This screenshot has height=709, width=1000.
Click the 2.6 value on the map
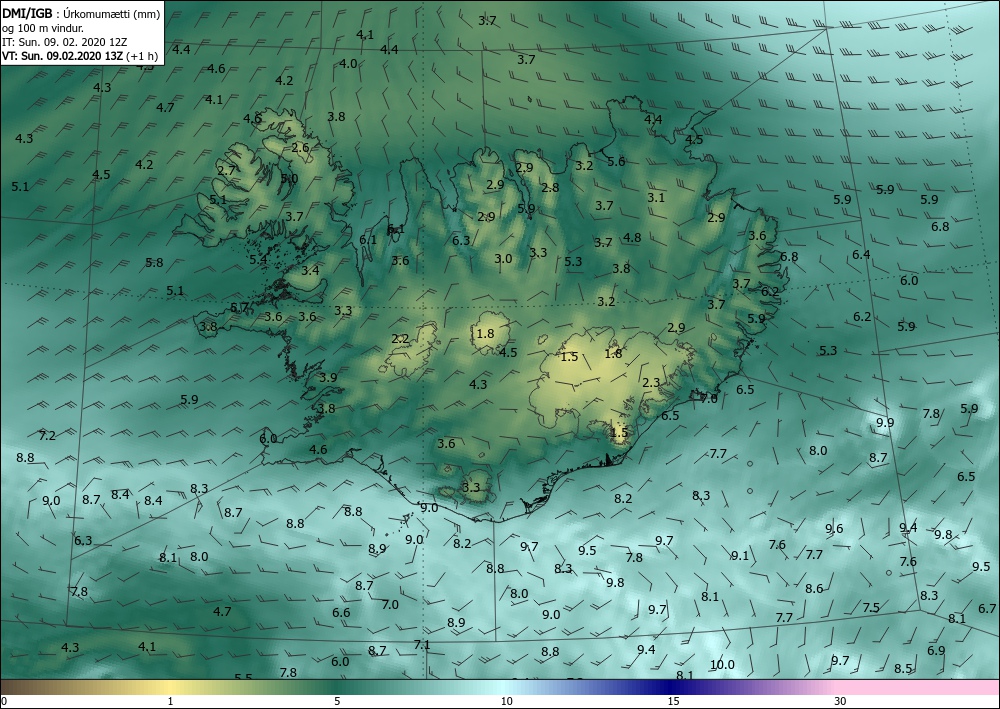coord(300,147)
